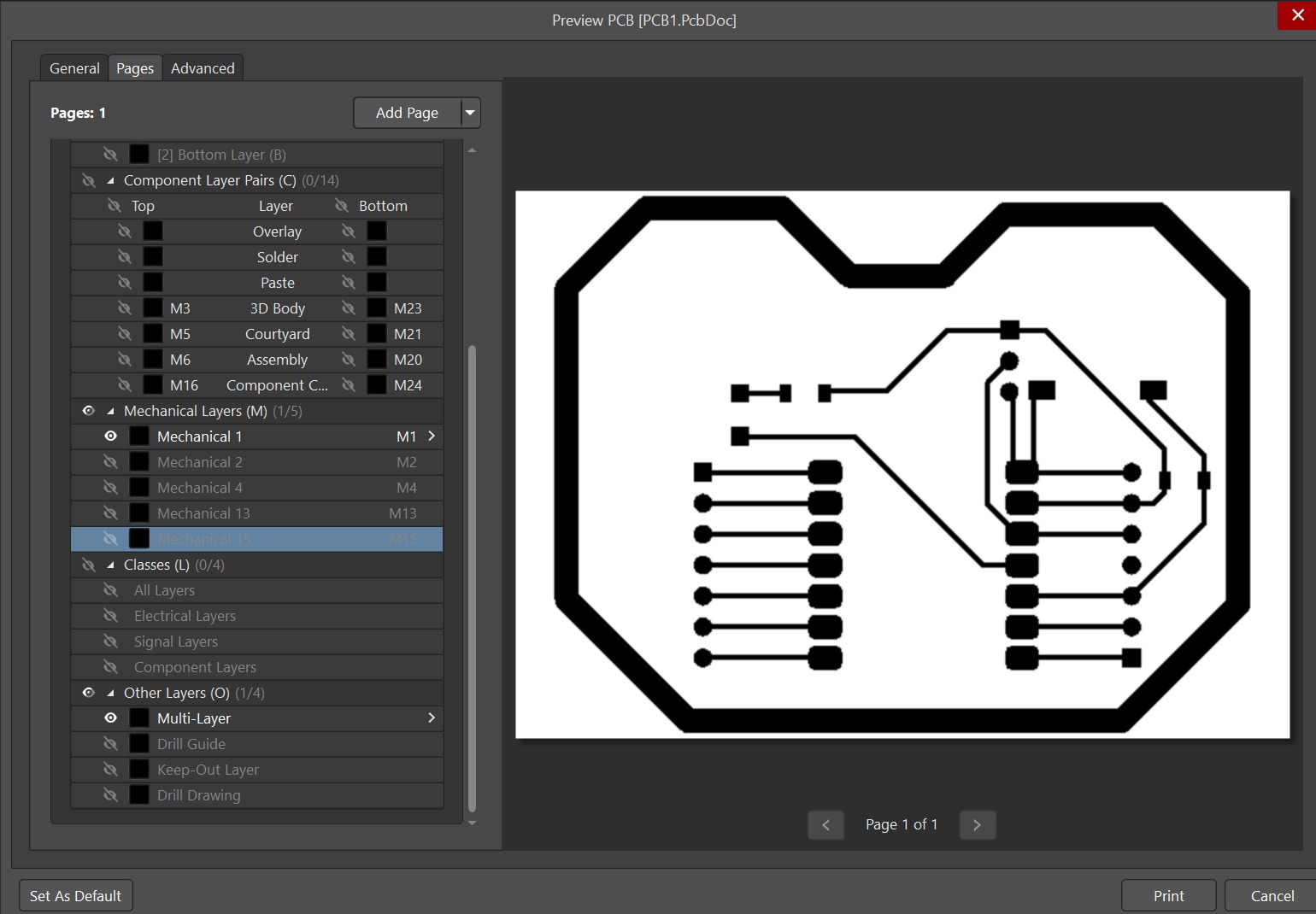The image size is (1316, 914).
Task: Show the M23 3D Body layer
Action: click(x=348, y=308)
